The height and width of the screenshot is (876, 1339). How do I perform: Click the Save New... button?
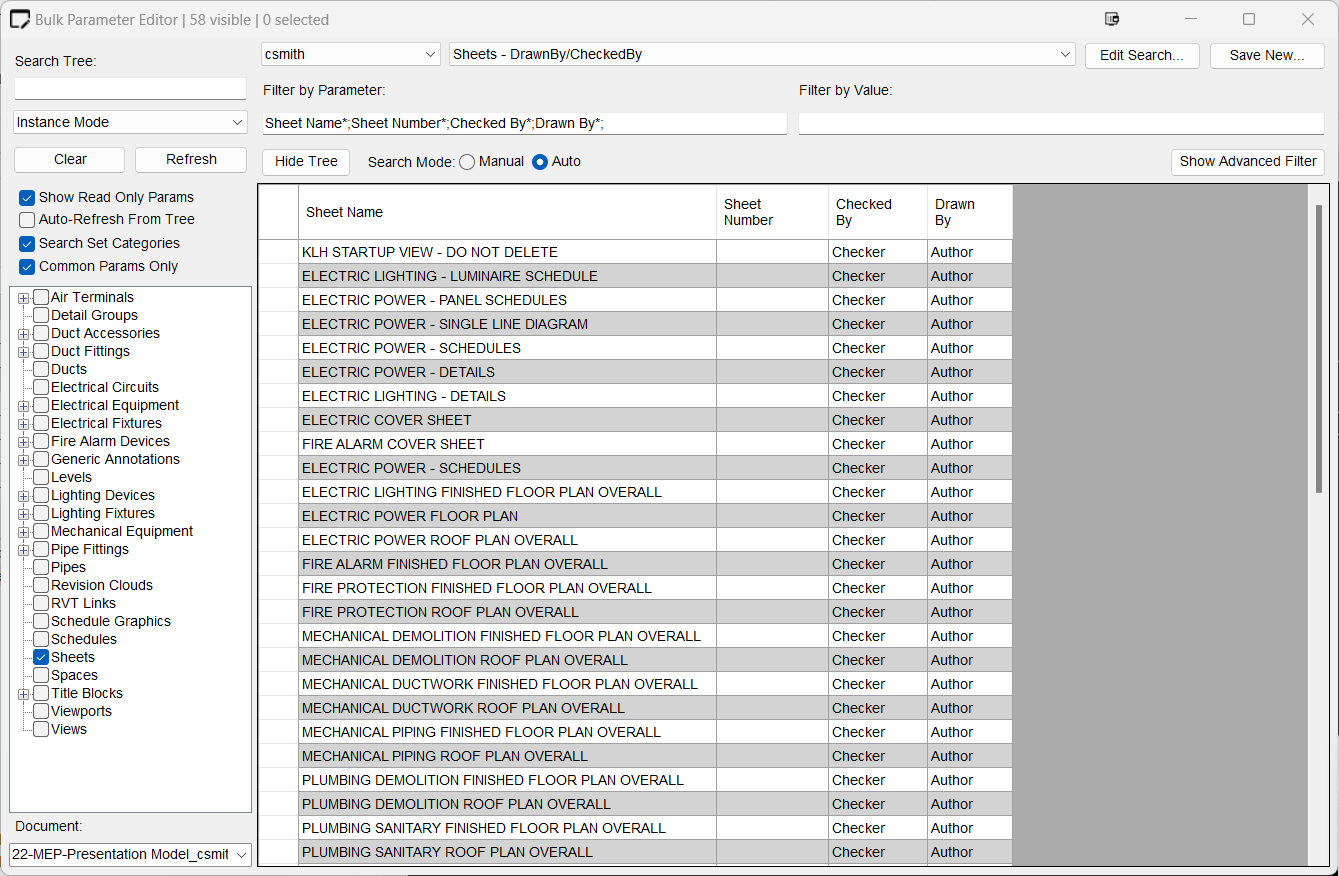(1267, 55)
